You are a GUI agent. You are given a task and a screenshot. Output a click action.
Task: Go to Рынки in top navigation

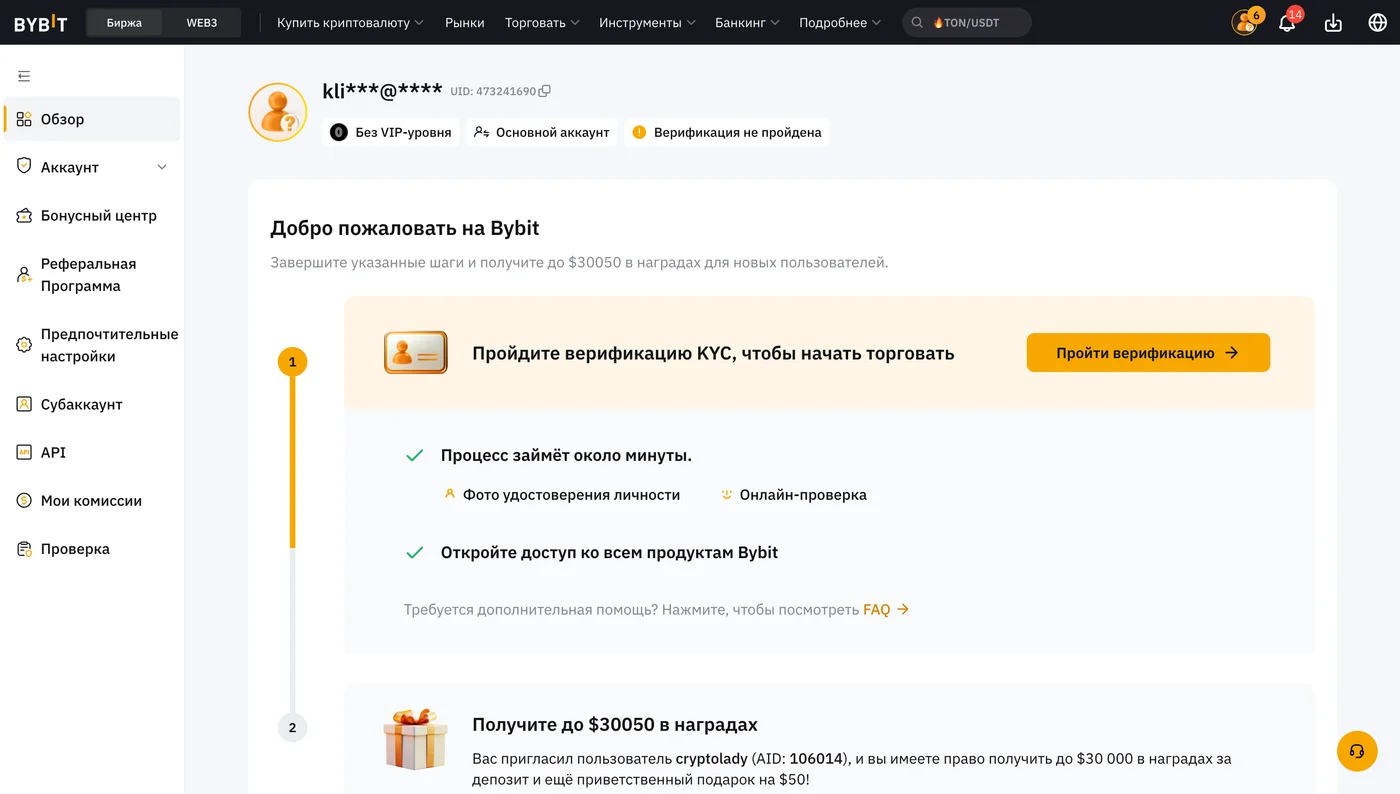[x=464, y=23]
